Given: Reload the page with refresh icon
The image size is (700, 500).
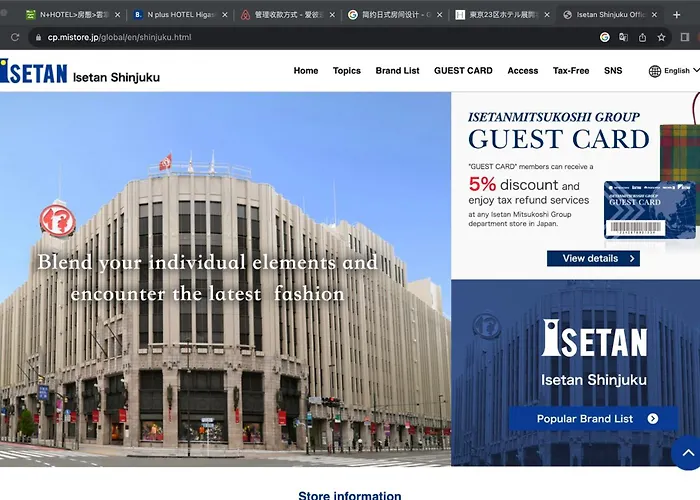Looking at the screenshot, I should coord(15,37).
